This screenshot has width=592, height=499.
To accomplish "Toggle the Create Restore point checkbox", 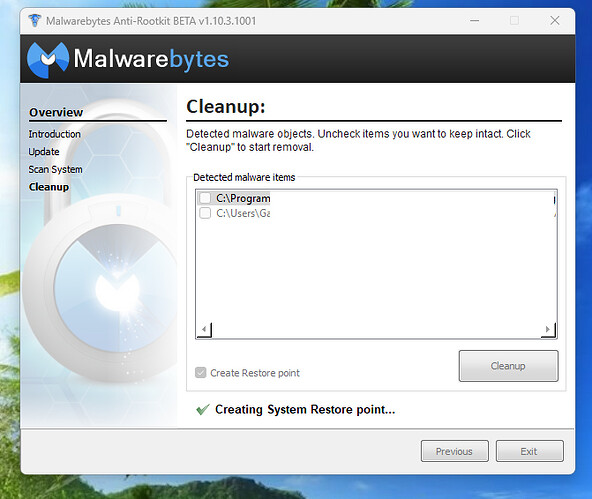I will pos(200,373).
